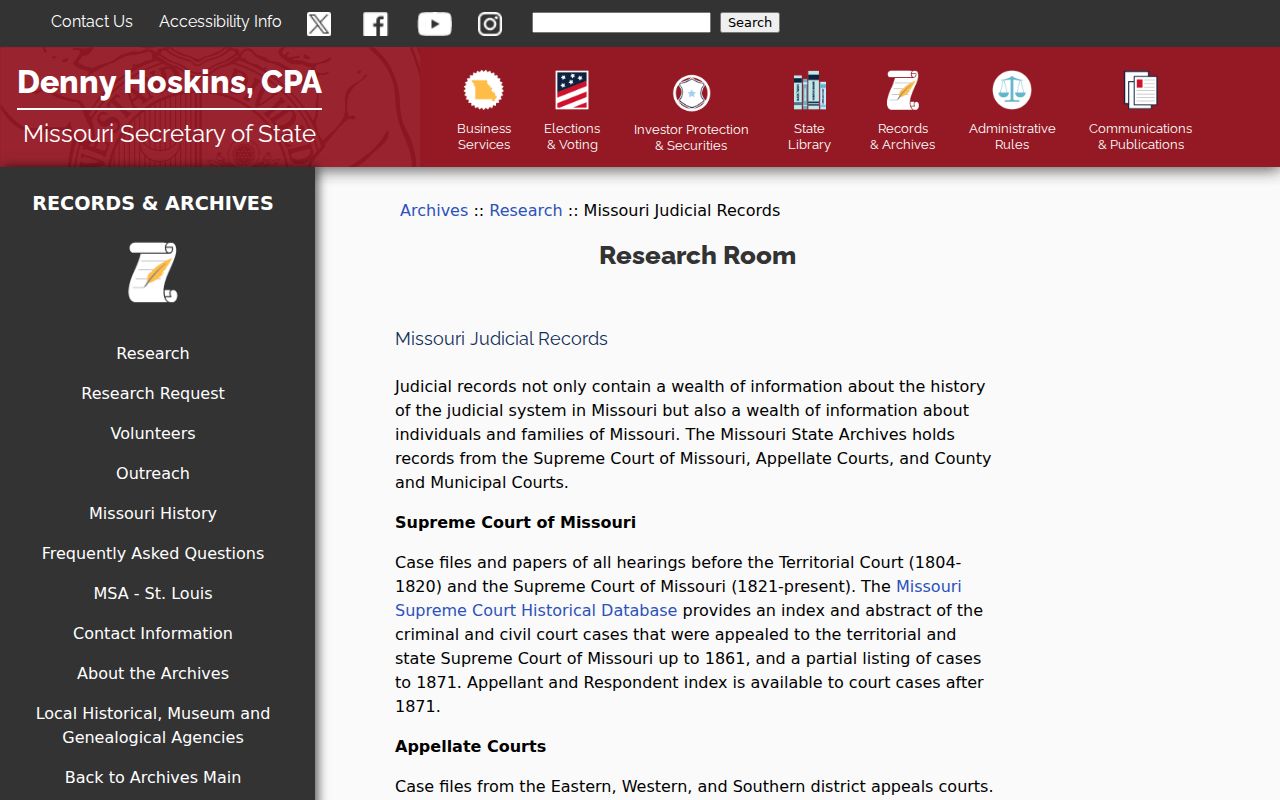This screenshot has width=1280, height=800.
Task: Open the Instagram profile icon
Action: tap(490, 23)
